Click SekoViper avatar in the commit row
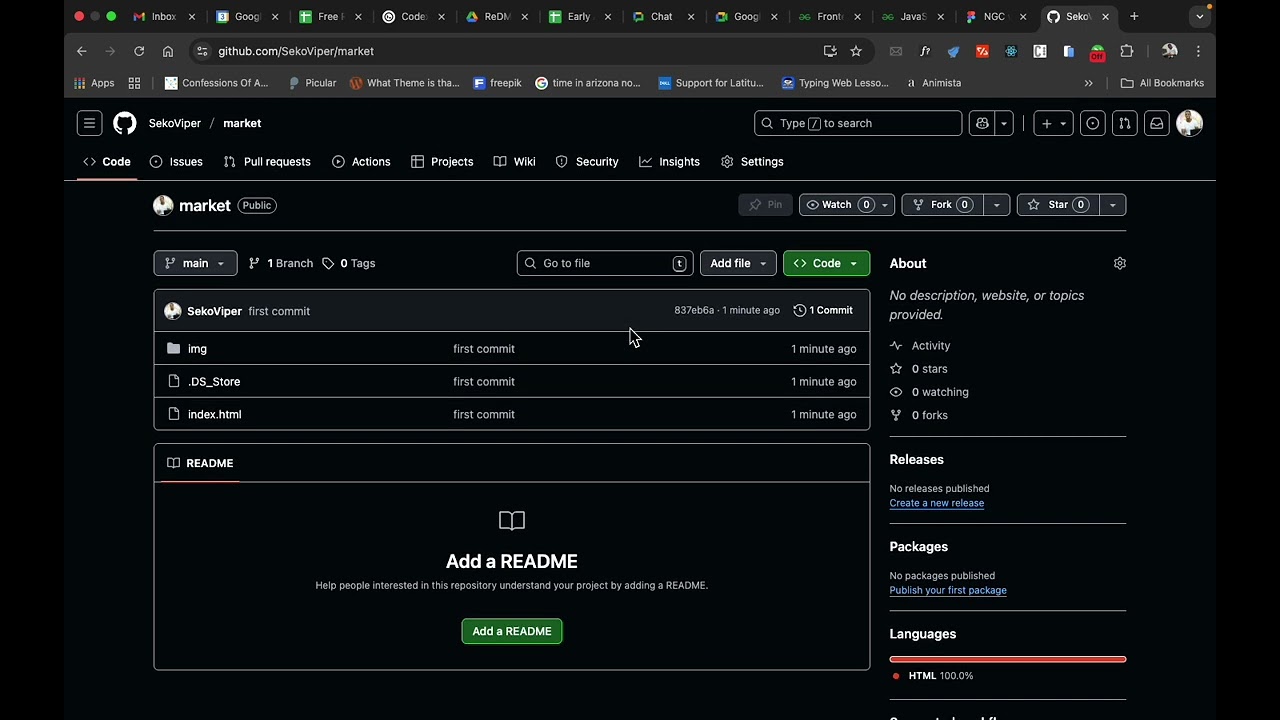Viewport: 1280px width, 720px height. click(173, 311)
